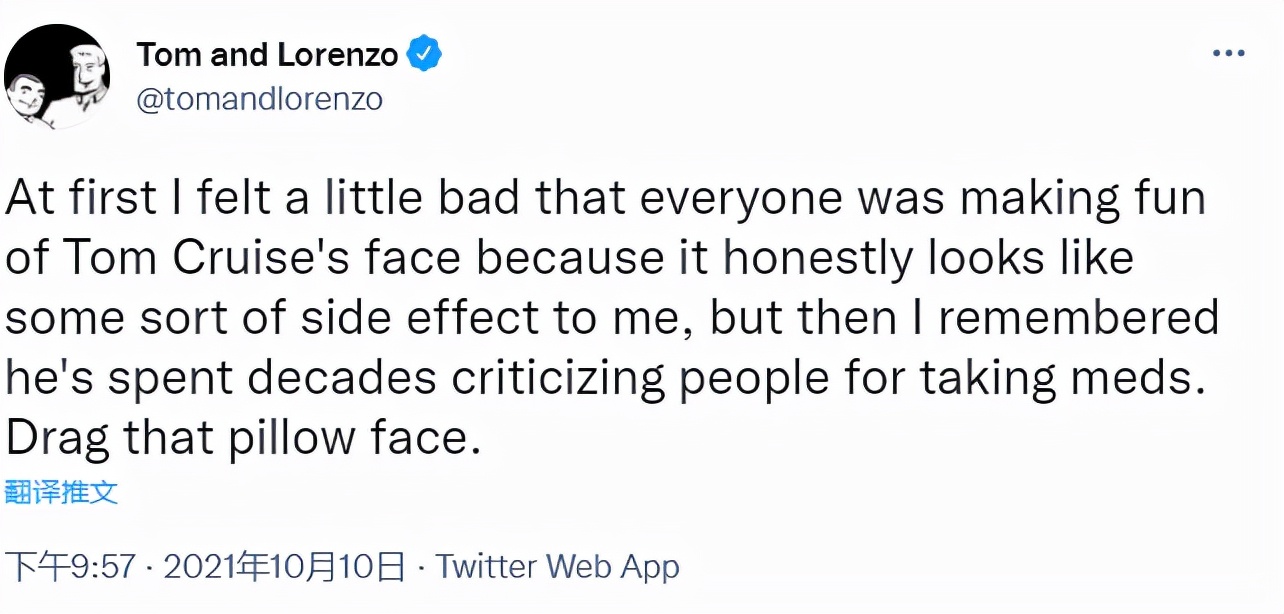Open the Tom and Lorenzo display name
The height and width of the screenshot is (614, 1284).
(267, 54)
